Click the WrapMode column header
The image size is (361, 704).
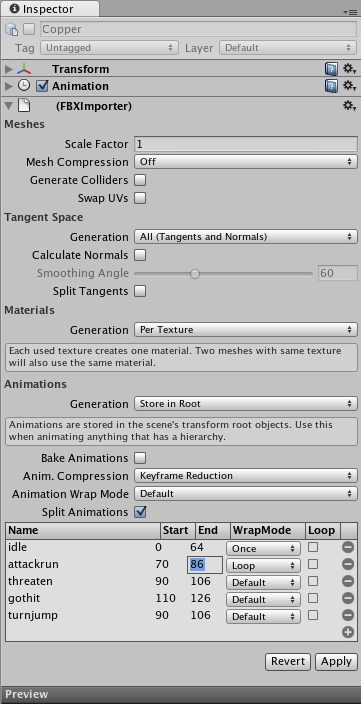(268, 530)
